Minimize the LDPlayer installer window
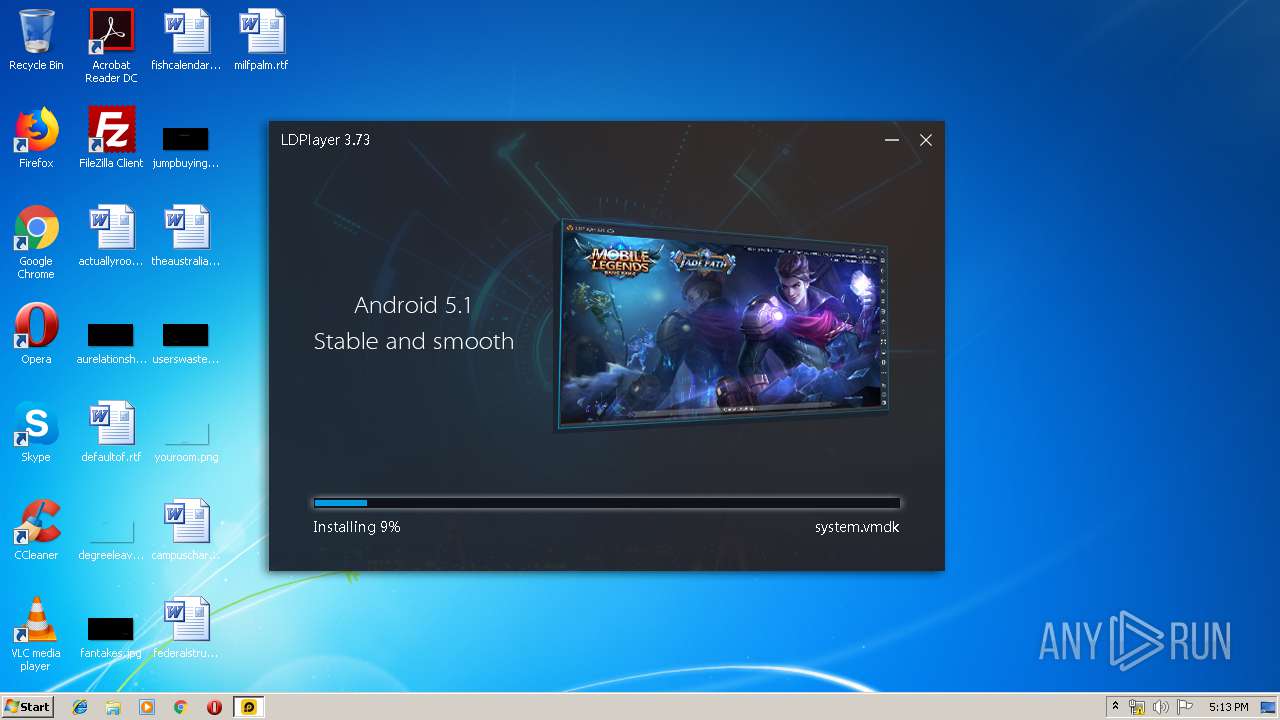Viewport: 1280px width, 720px height. click(x=892, y=140)
